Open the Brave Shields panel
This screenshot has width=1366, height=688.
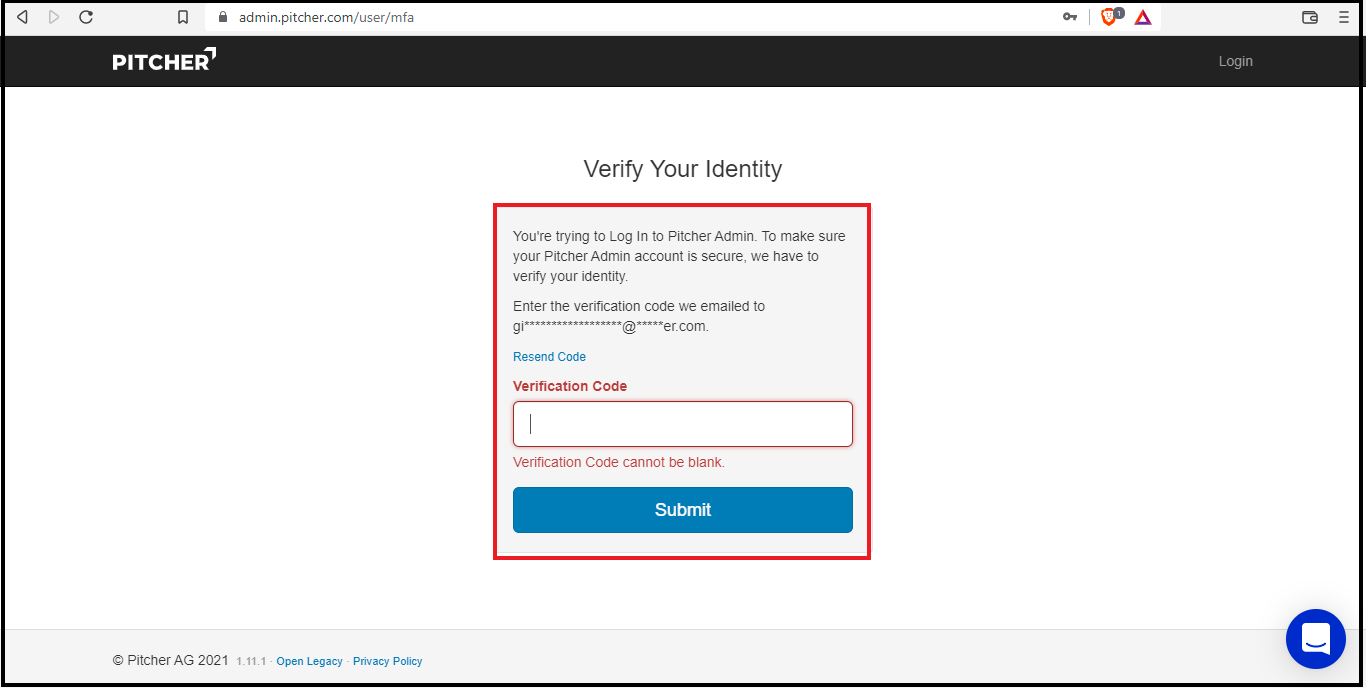(x=1109, y=17)
